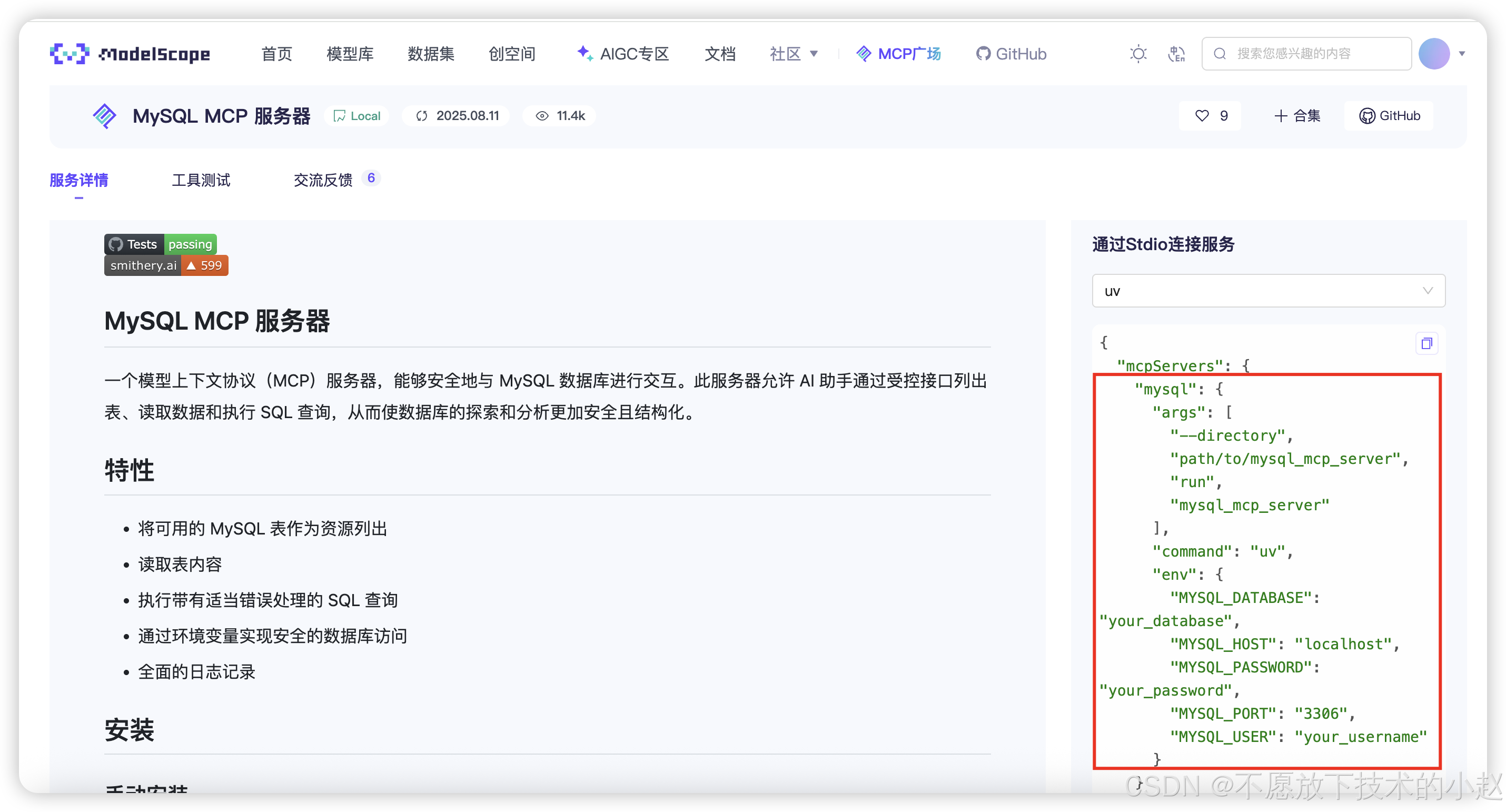Screen dimensions: 1506x812
Task: Click the 2025.08.11 update date badge
Action: (x=457, y=116)
